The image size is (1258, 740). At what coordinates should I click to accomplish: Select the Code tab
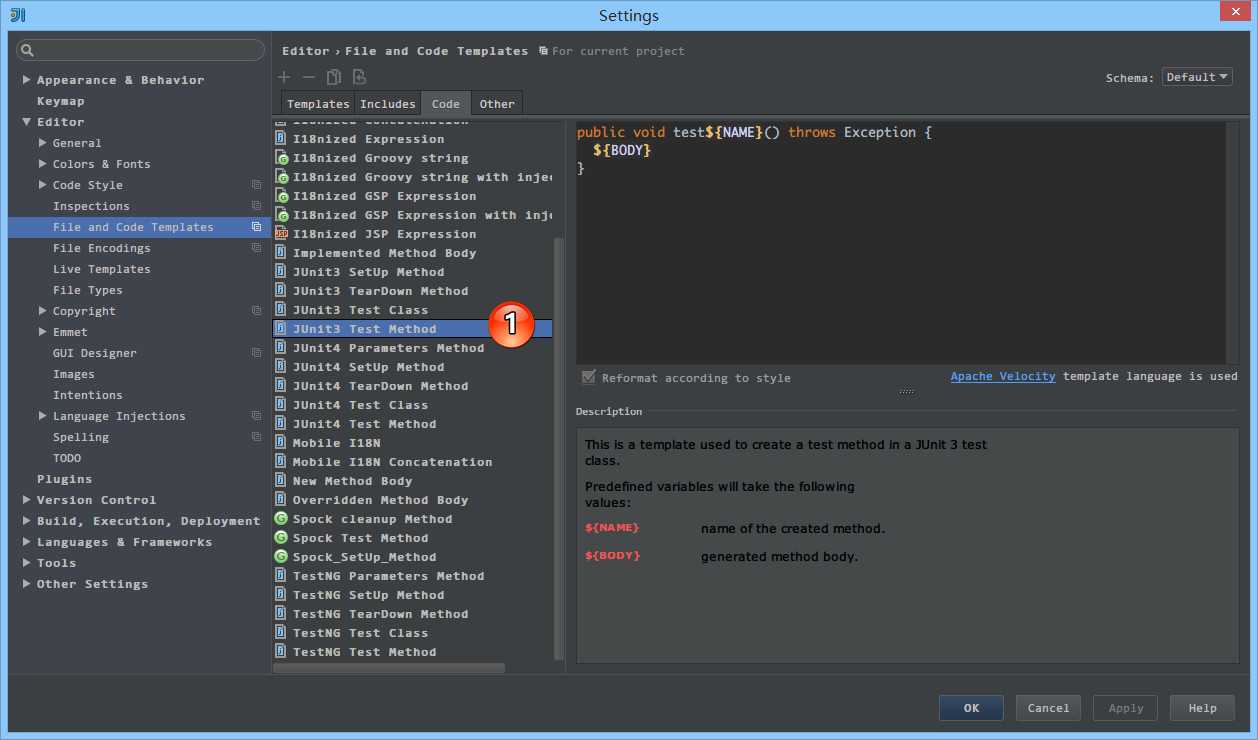point(446,104)
